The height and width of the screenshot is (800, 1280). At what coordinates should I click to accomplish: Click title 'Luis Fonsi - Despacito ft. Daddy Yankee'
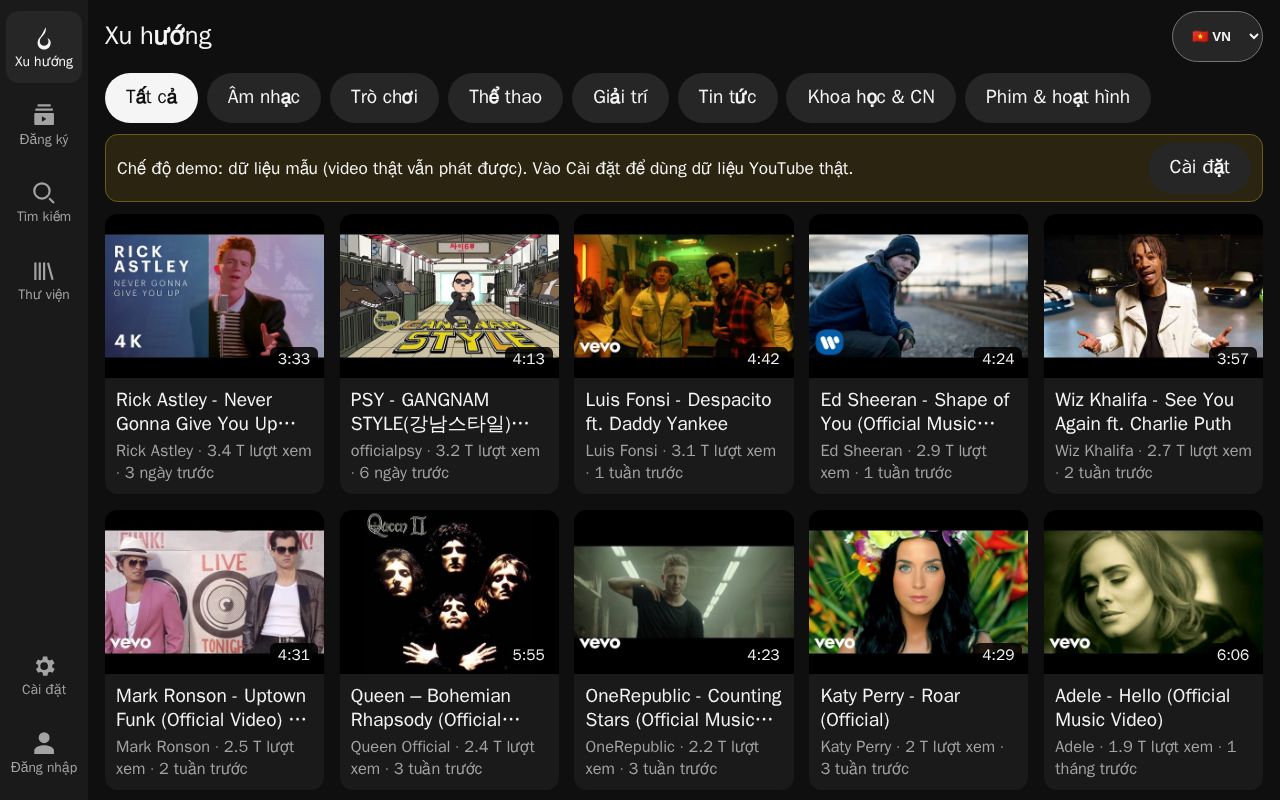679,412
